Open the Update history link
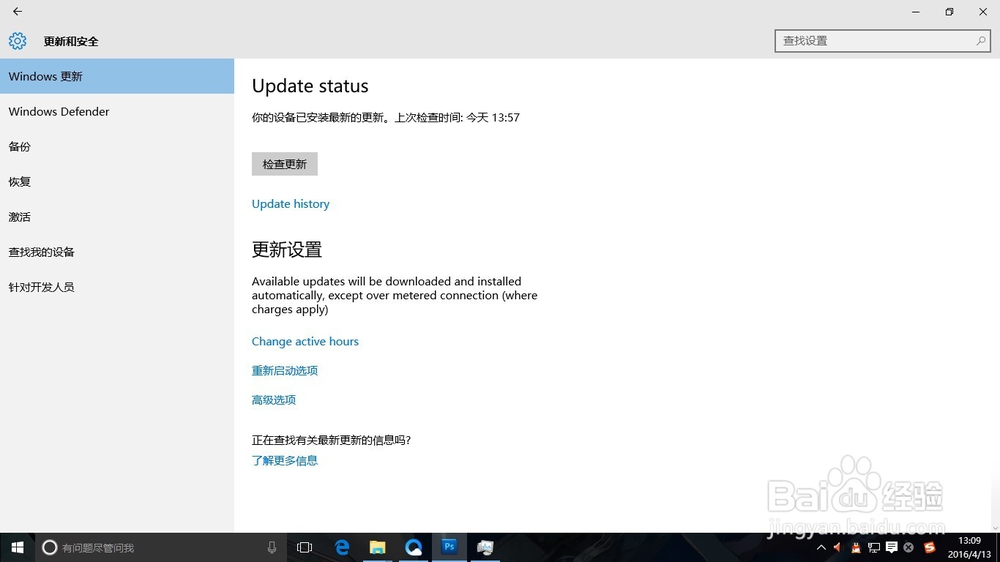This screenshot has height=562, width=1000. pyautogui.click(x=290, y=204)
